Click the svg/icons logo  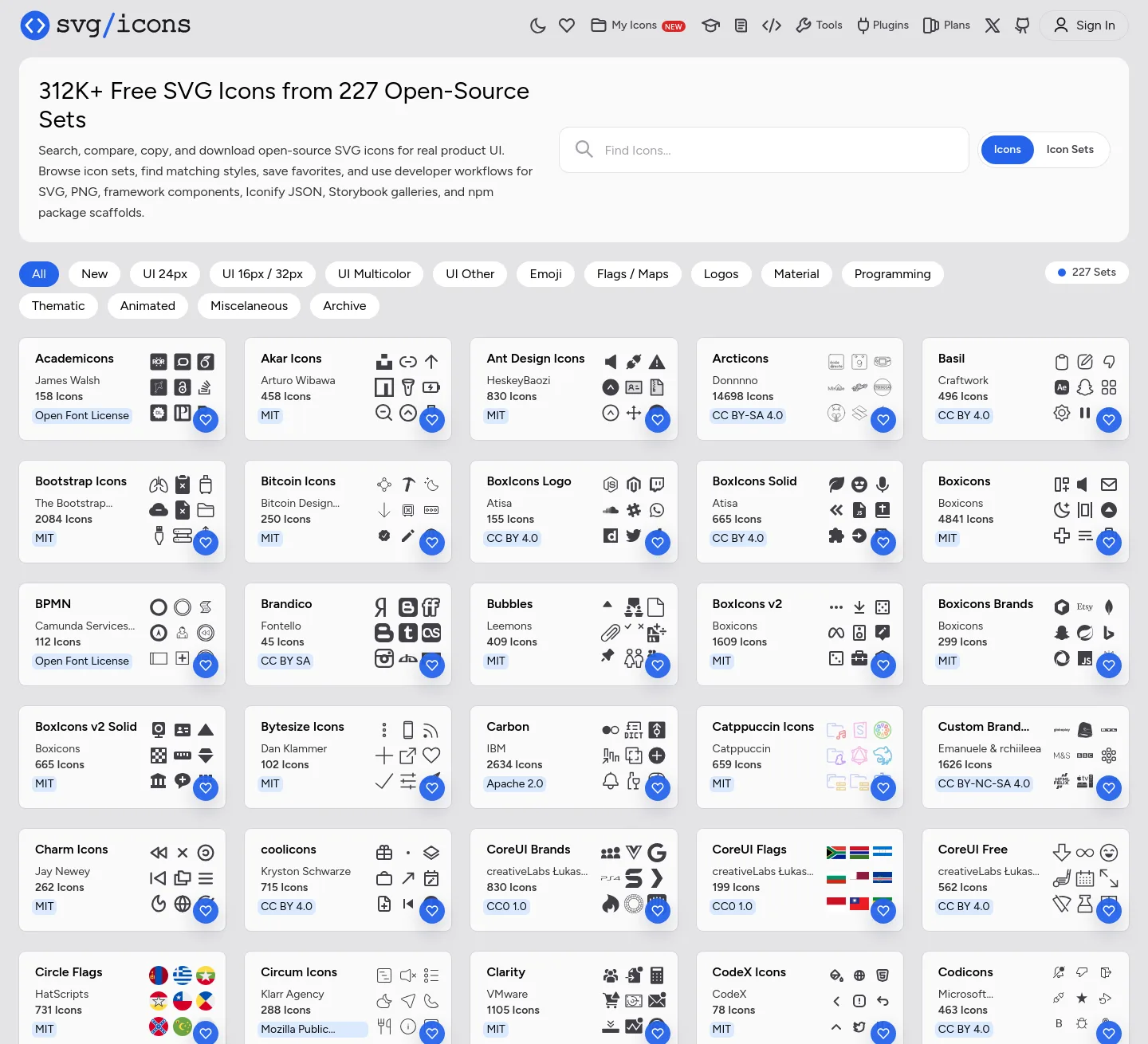pos(105,26)
